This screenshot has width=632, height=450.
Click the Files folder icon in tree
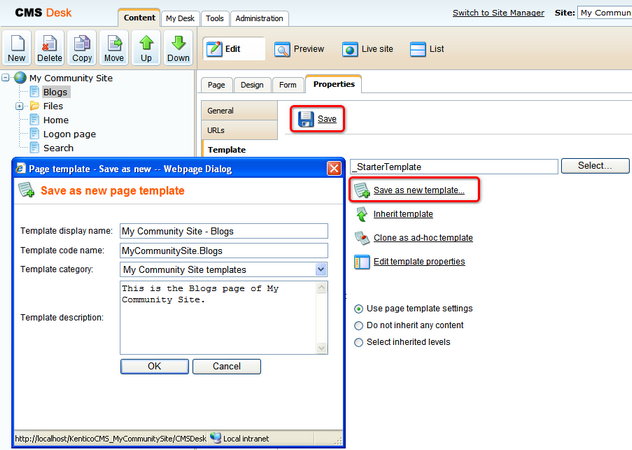[35, 106]
